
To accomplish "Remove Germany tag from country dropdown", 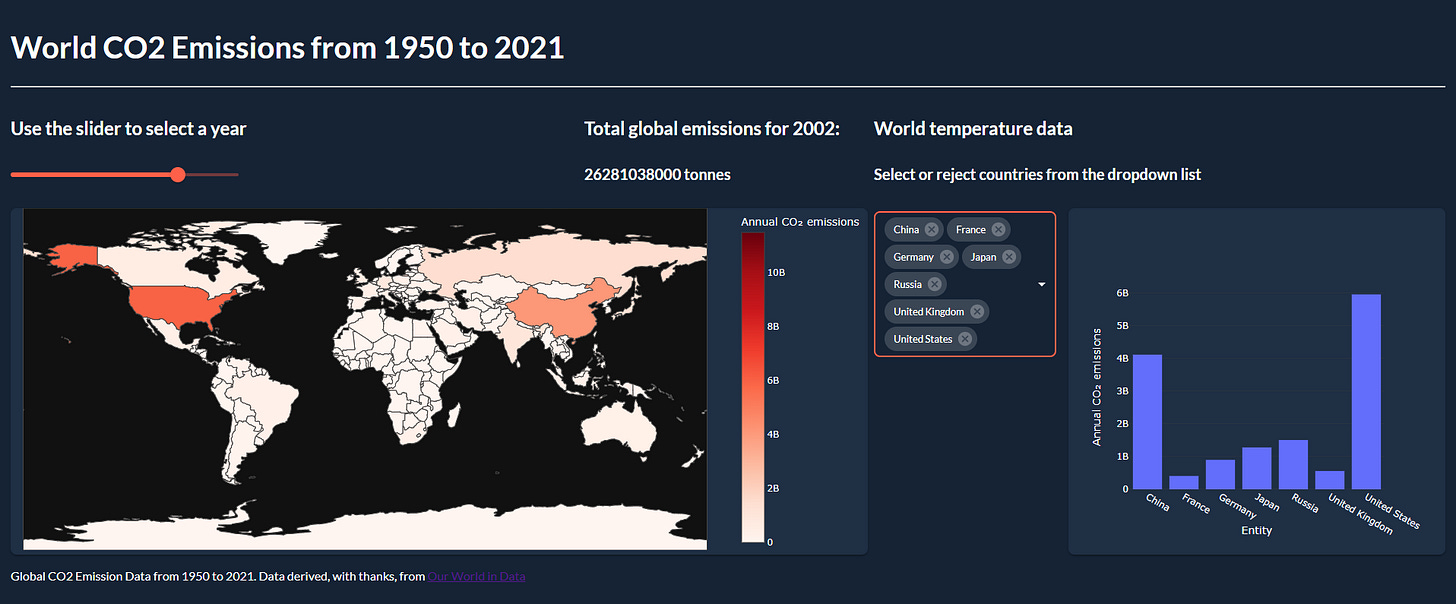I will (947, 257).
